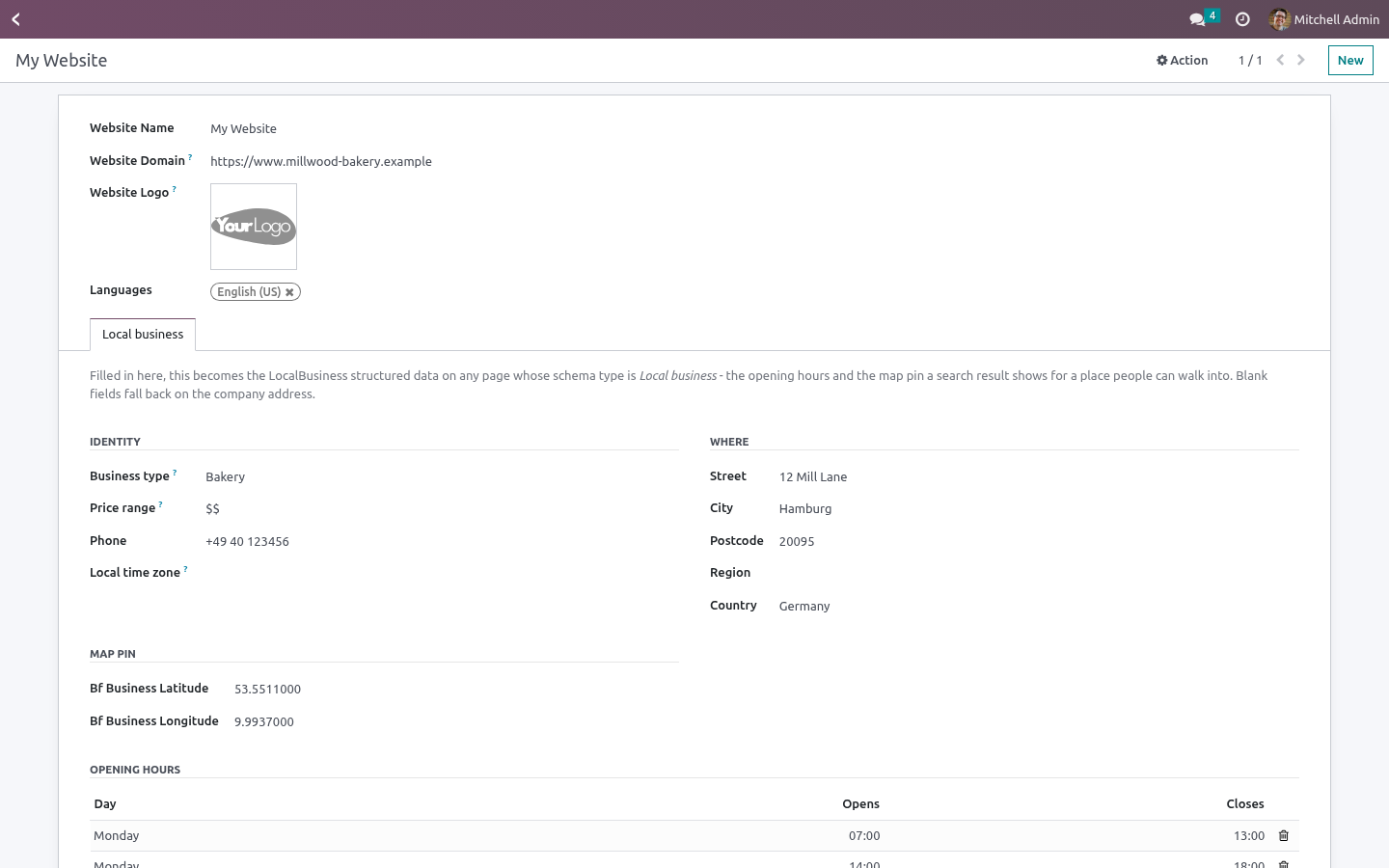Remove the English (US) language tag
1389x868 pixels.
pyautogui.click(x=289, y=292)
